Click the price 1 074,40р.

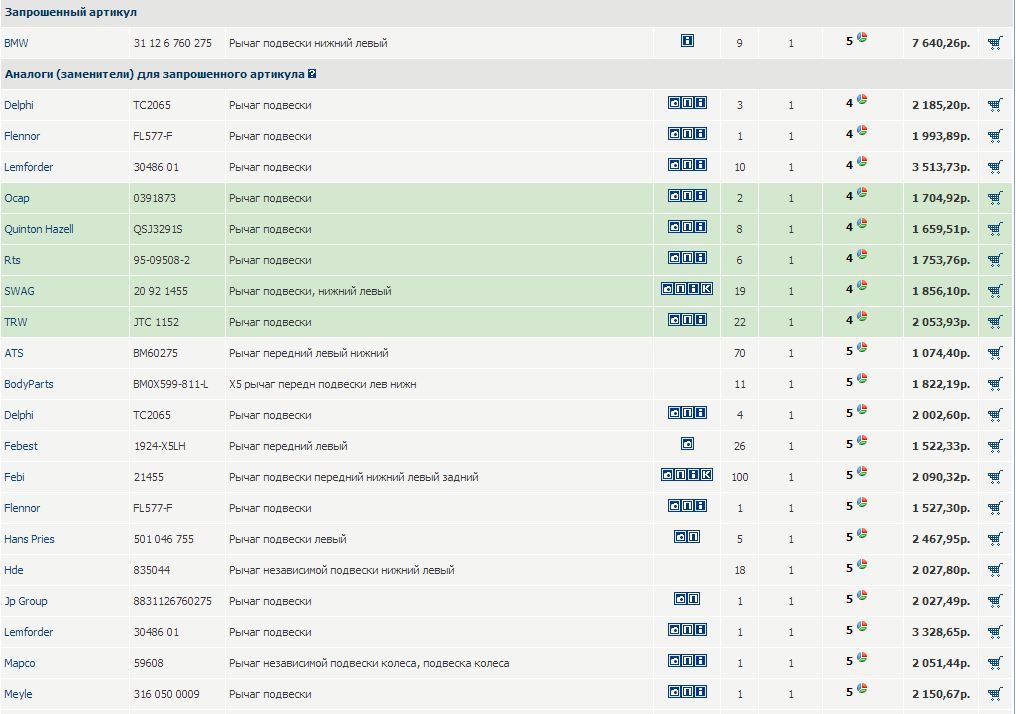(941, 353)
